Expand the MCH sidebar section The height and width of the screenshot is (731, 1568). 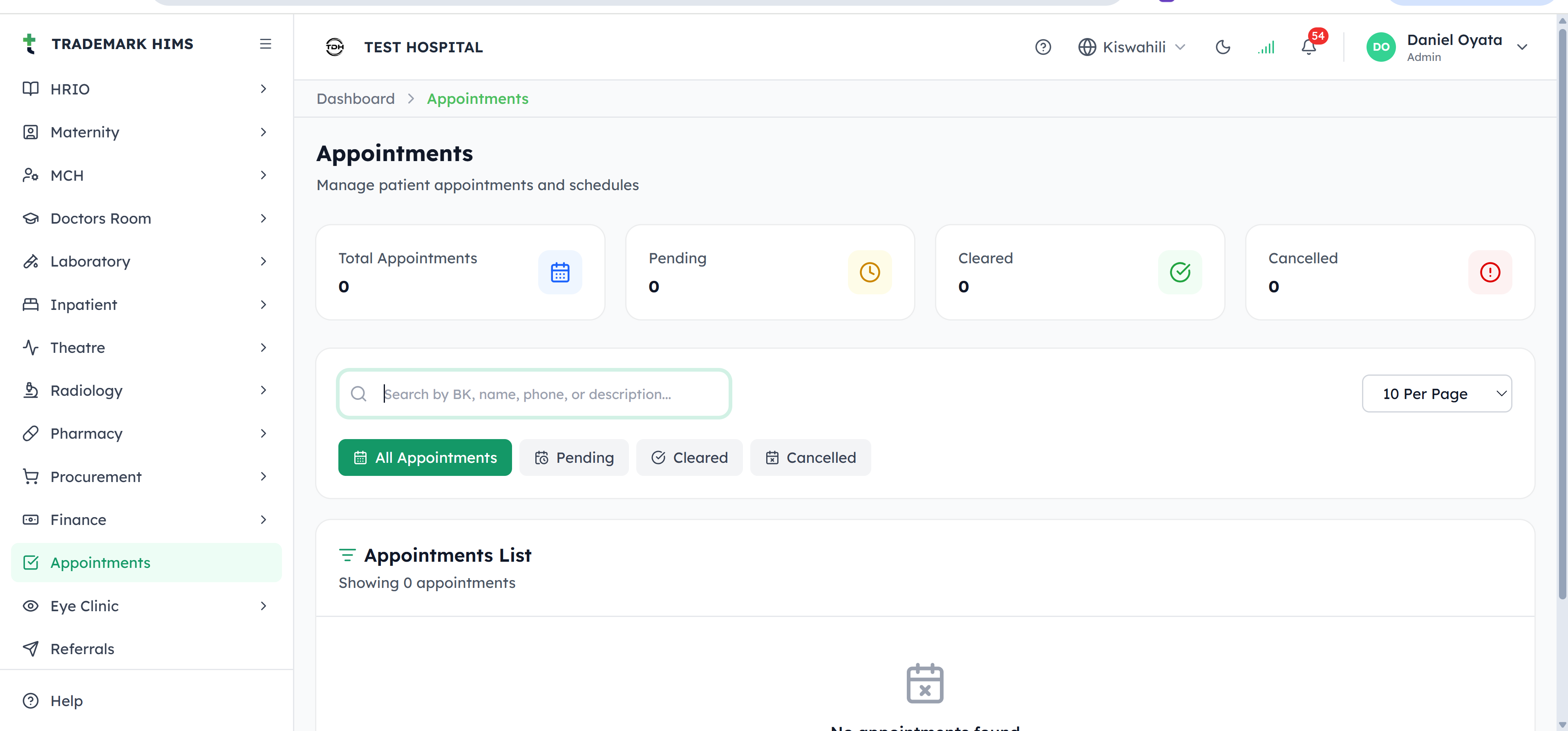[146, 175]
